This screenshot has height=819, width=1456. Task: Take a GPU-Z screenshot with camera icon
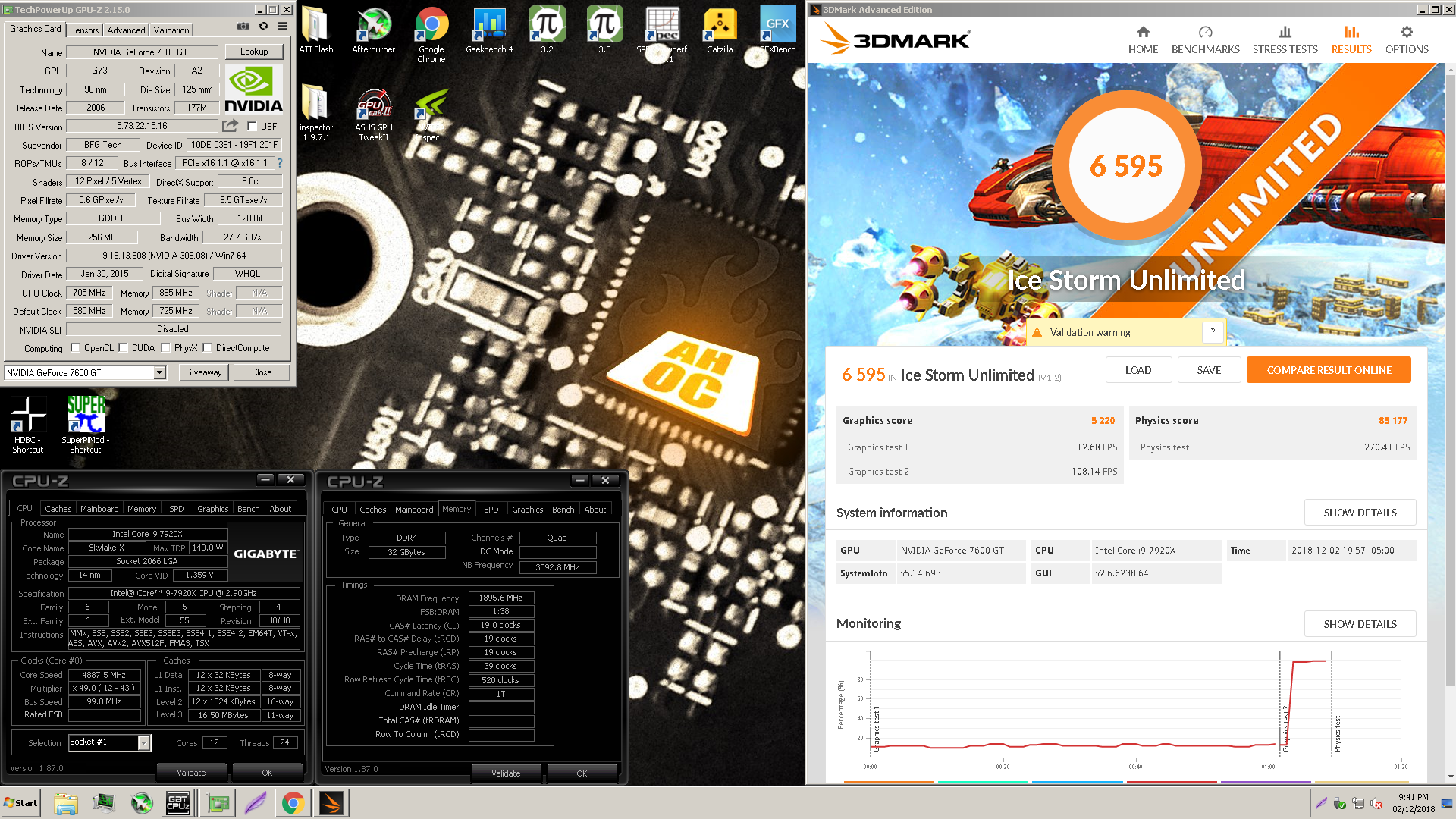pos(243,26)
